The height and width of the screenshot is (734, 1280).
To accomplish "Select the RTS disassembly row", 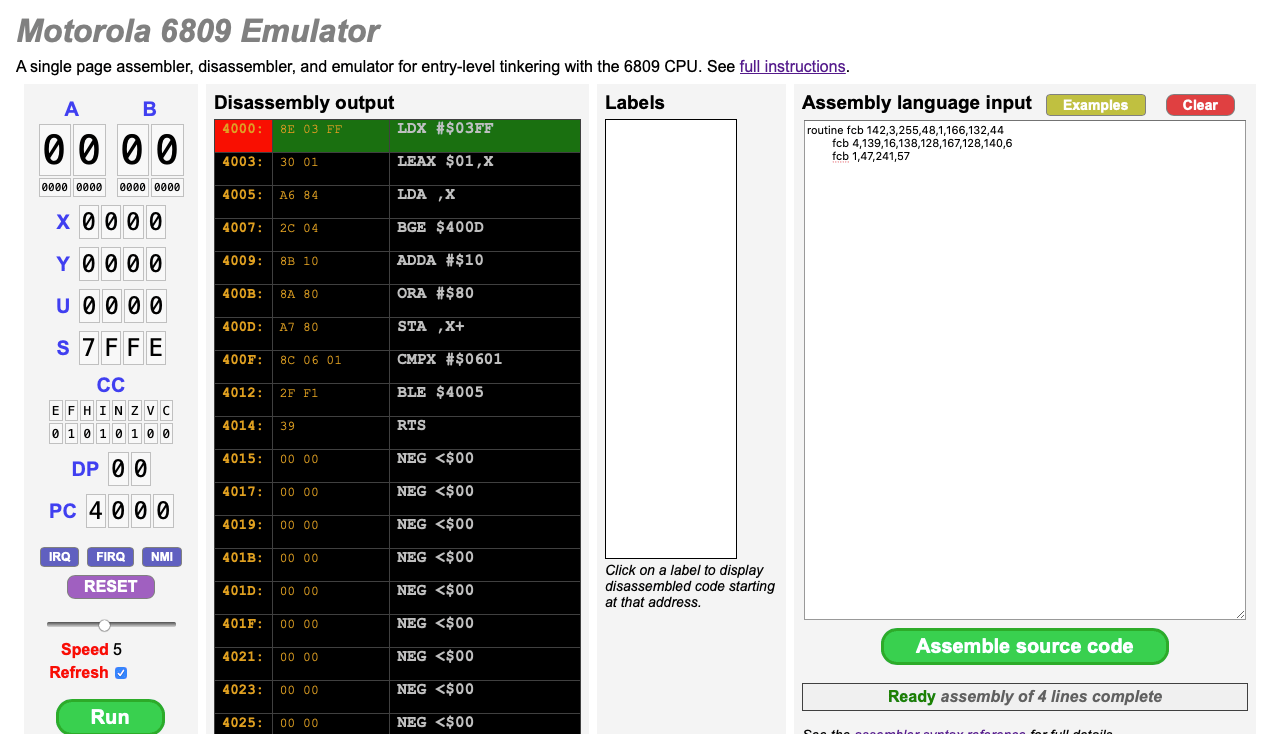I will tap(397, 433).
